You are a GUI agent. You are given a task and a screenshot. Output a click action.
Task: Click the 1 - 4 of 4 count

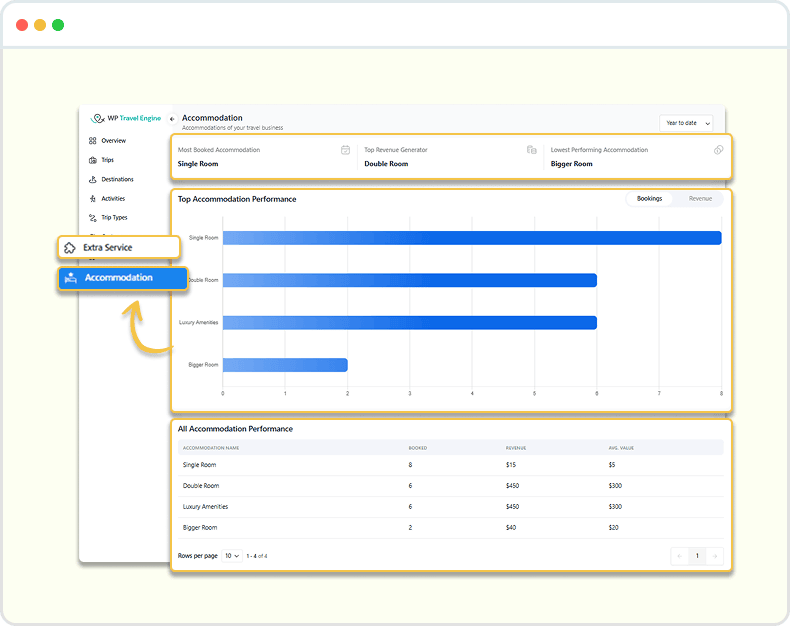[257, 556]
